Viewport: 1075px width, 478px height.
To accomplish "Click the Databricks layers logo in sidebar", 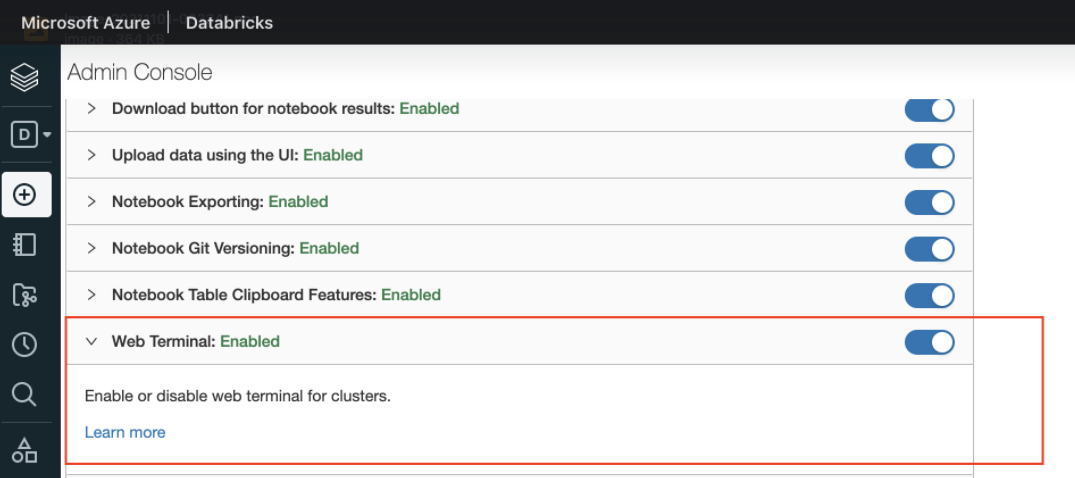I will pos(24,77).
